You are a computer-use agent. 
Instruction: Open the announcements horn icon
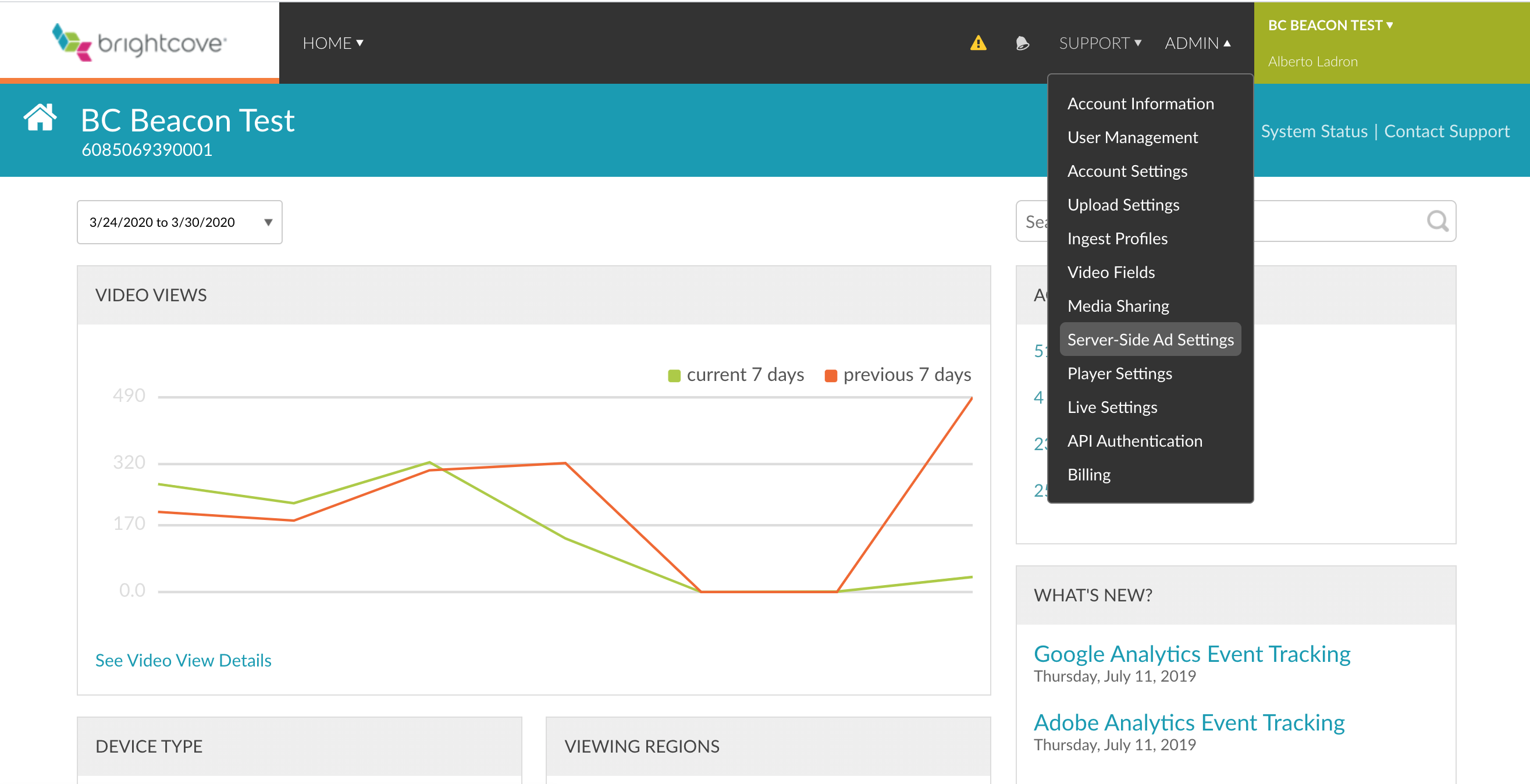(x=1022, y=43)
